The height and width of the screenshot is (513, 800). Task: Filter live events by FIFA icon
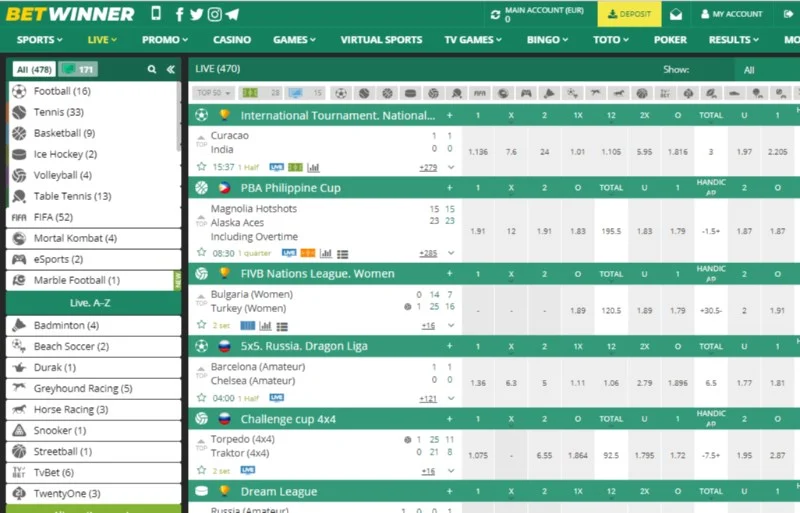pos(480,93)
